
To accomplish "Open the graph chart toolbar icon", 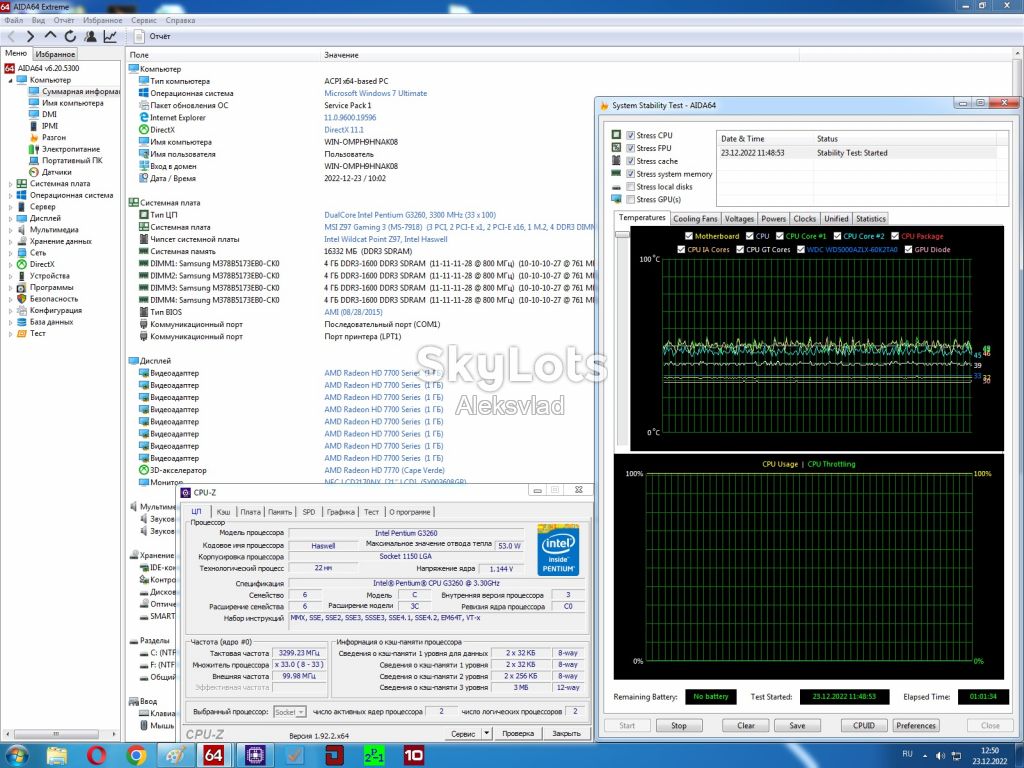I will pyautogui.click(x=110, y=37).
